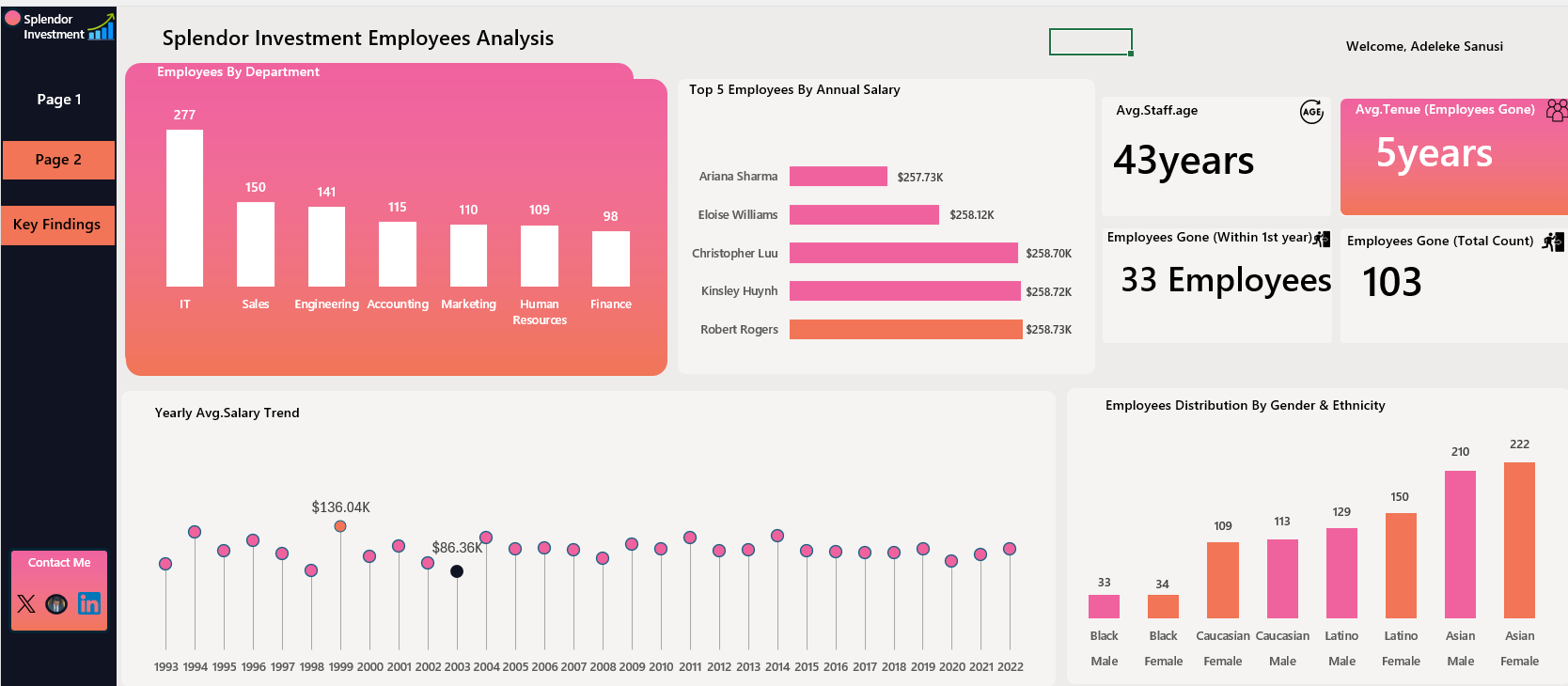This screenshot has width=1568, height=686.
Task: Click the 2008 year axis label
Action: [603, 667]
